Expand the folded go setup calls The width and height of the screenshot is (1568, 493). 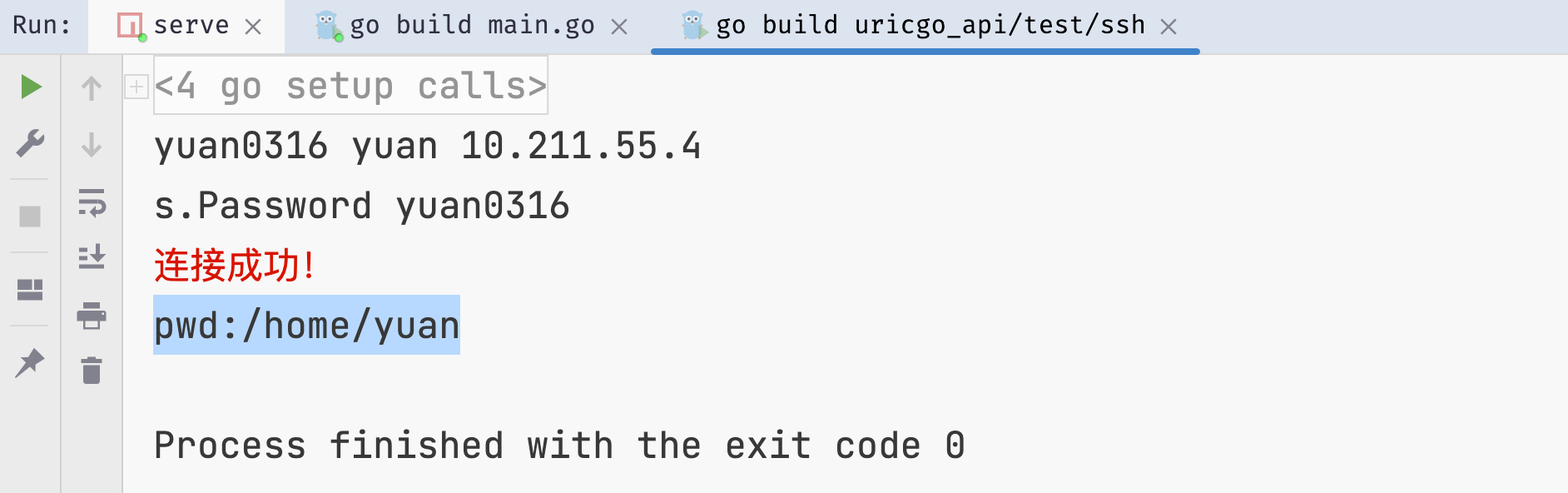136,87
